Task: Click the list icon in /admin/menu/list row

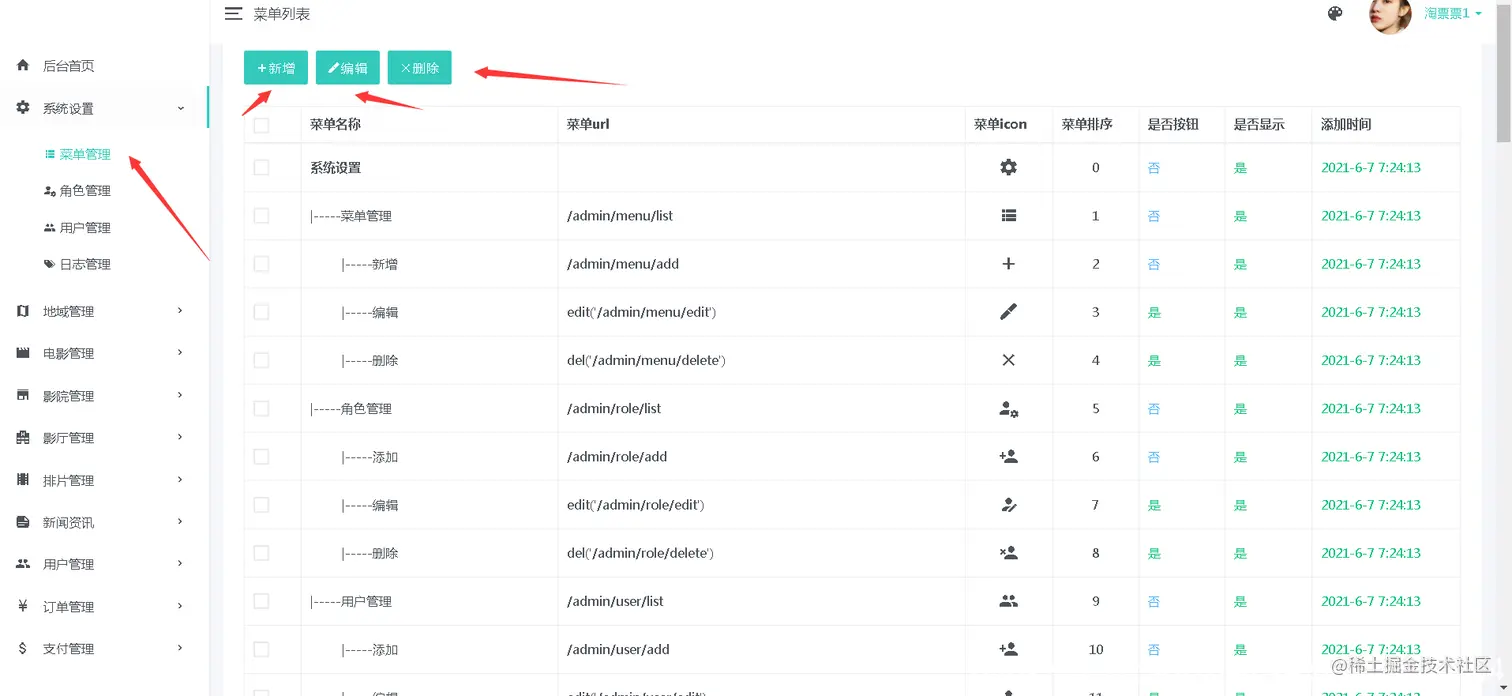Action: (x=1008, y=216)
